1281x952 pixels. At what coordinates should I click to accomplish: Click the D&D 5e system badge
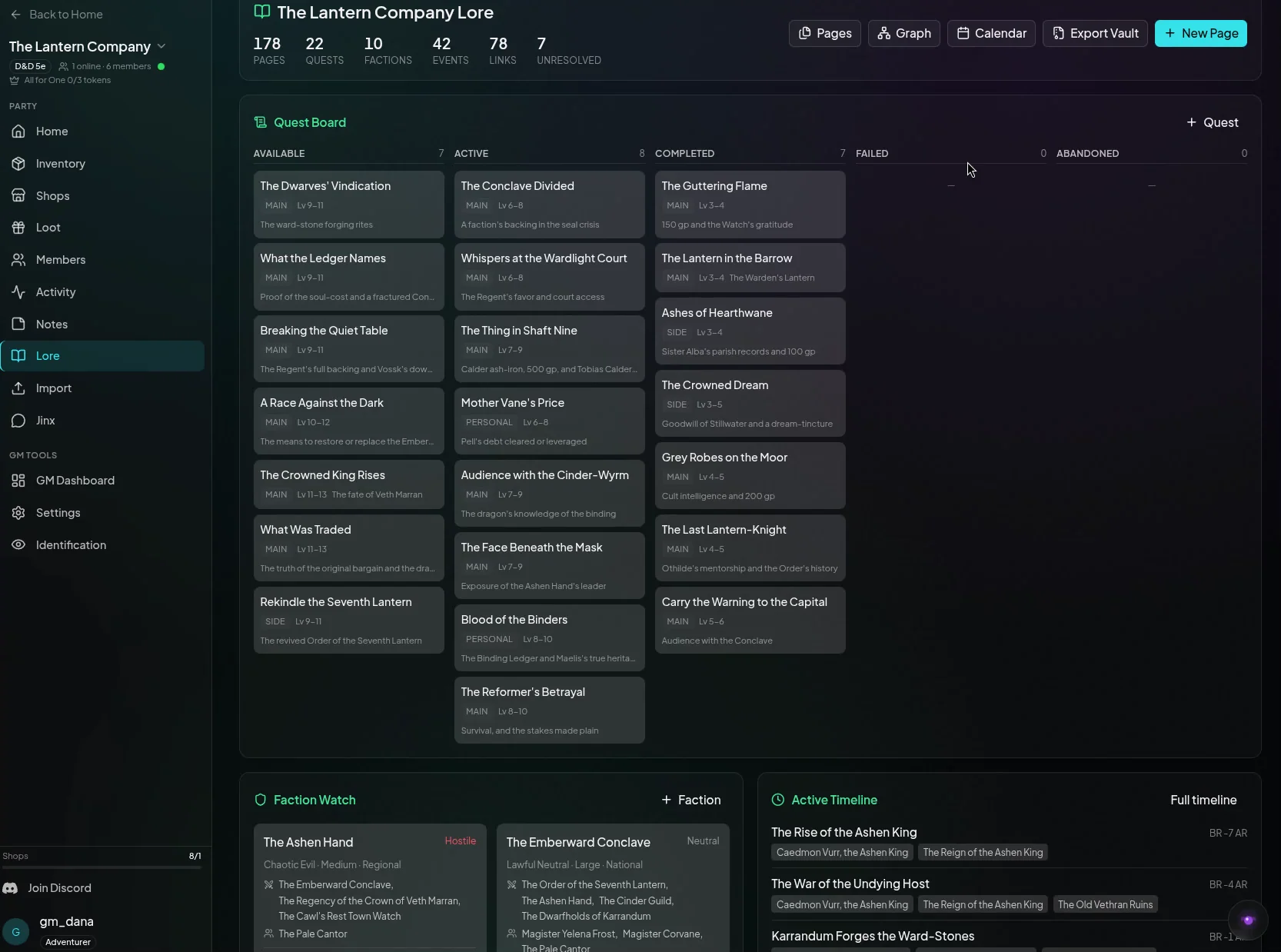pos(30,66)
